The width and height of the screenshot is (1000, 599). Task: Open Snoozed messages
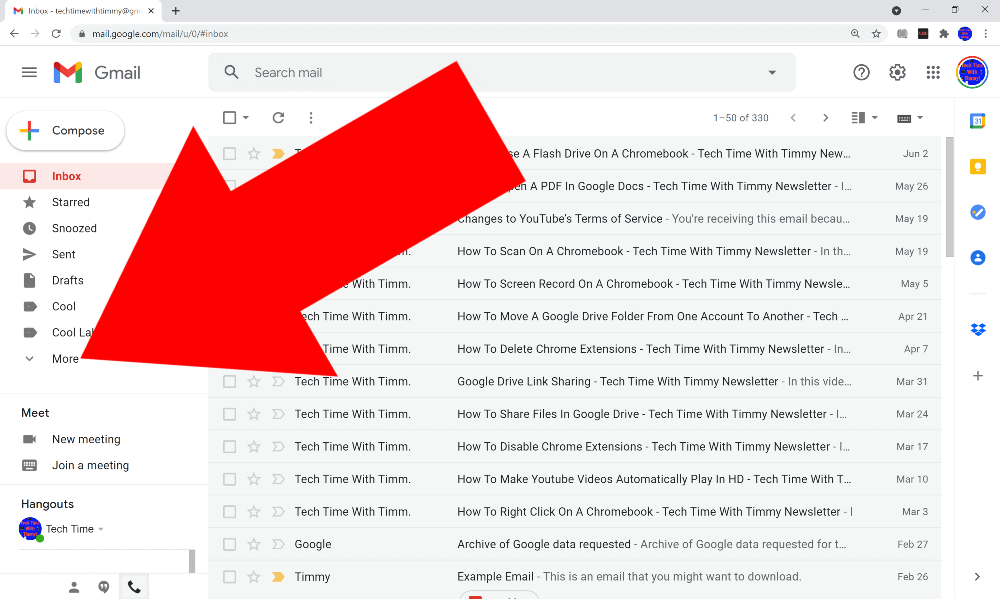[74, 228]
